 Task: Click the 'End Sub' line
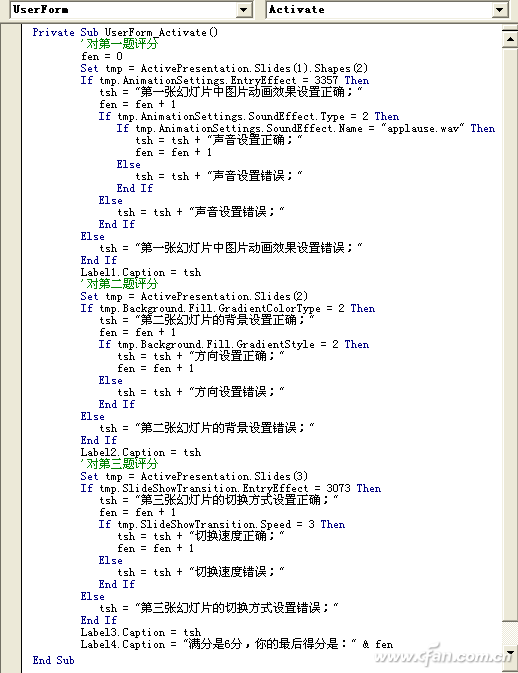pyautogui.click(x=53, y=660)
